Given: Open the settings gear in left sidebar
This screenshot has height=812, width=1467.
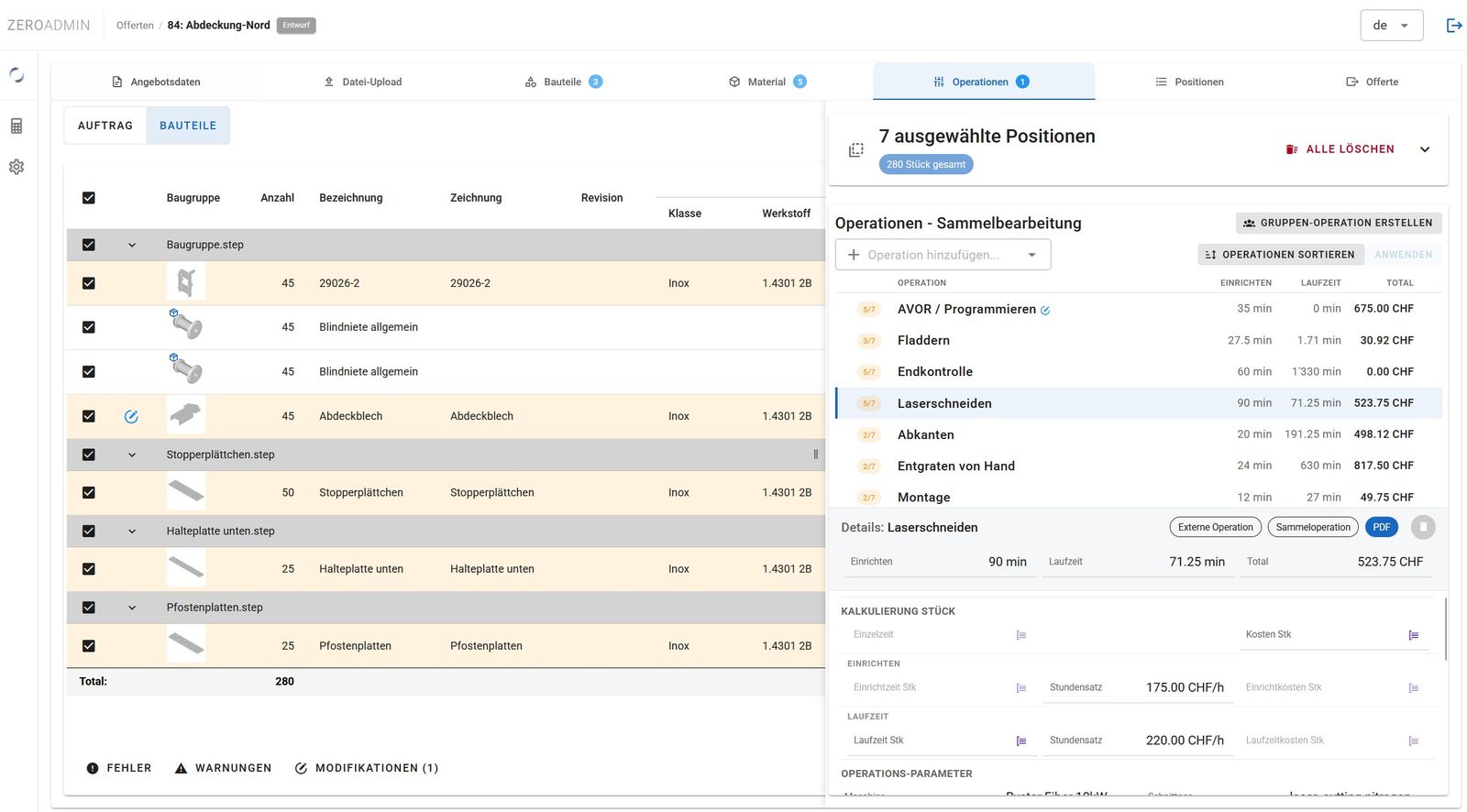Looking at the screenshot, I should pyautogui.click(x=17, y=167).
